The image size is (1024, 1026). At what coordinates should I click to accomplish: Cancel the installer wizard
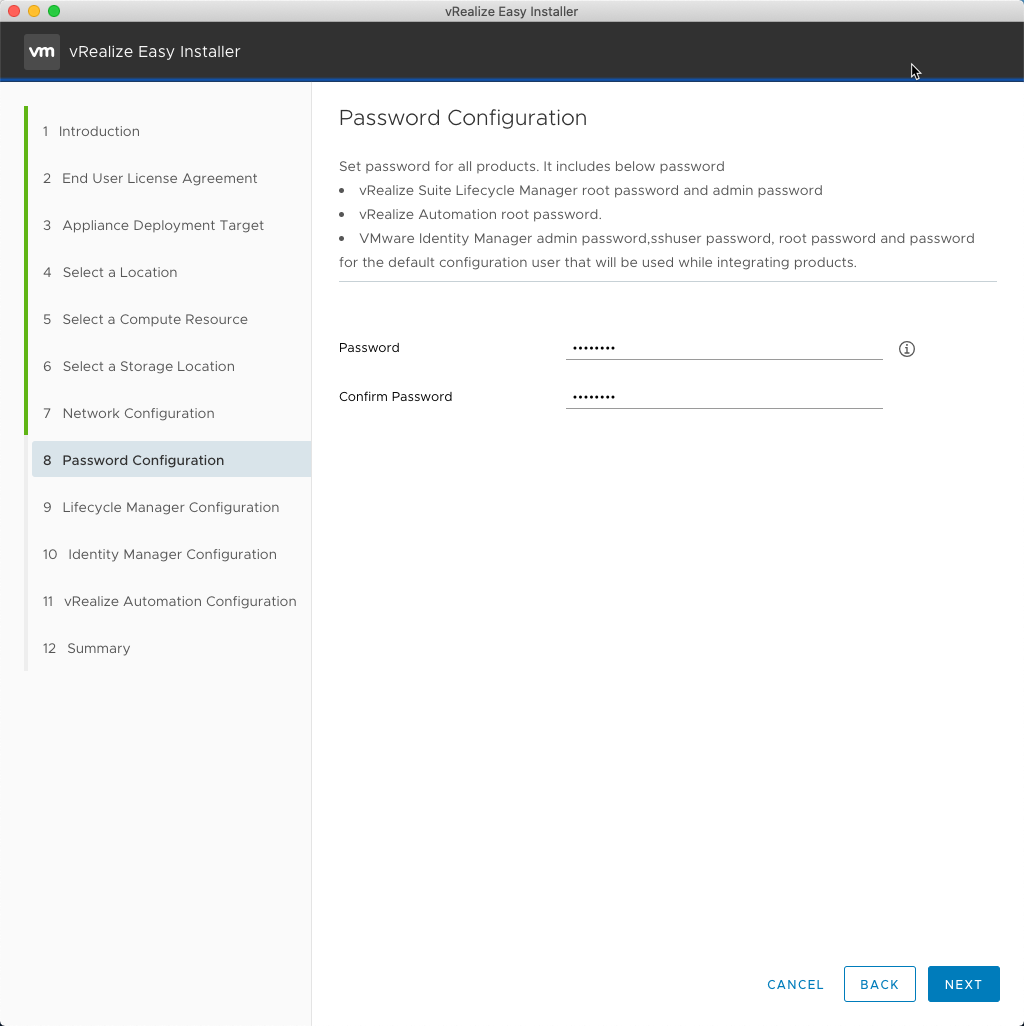(x=795, y=984)
